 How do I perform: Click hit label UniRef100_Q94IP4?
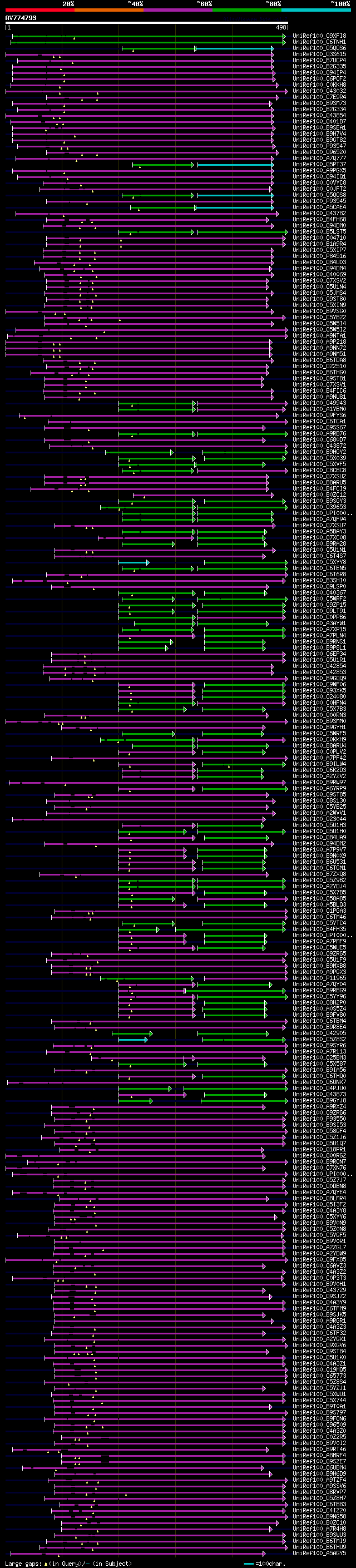(x=319, y=72)
